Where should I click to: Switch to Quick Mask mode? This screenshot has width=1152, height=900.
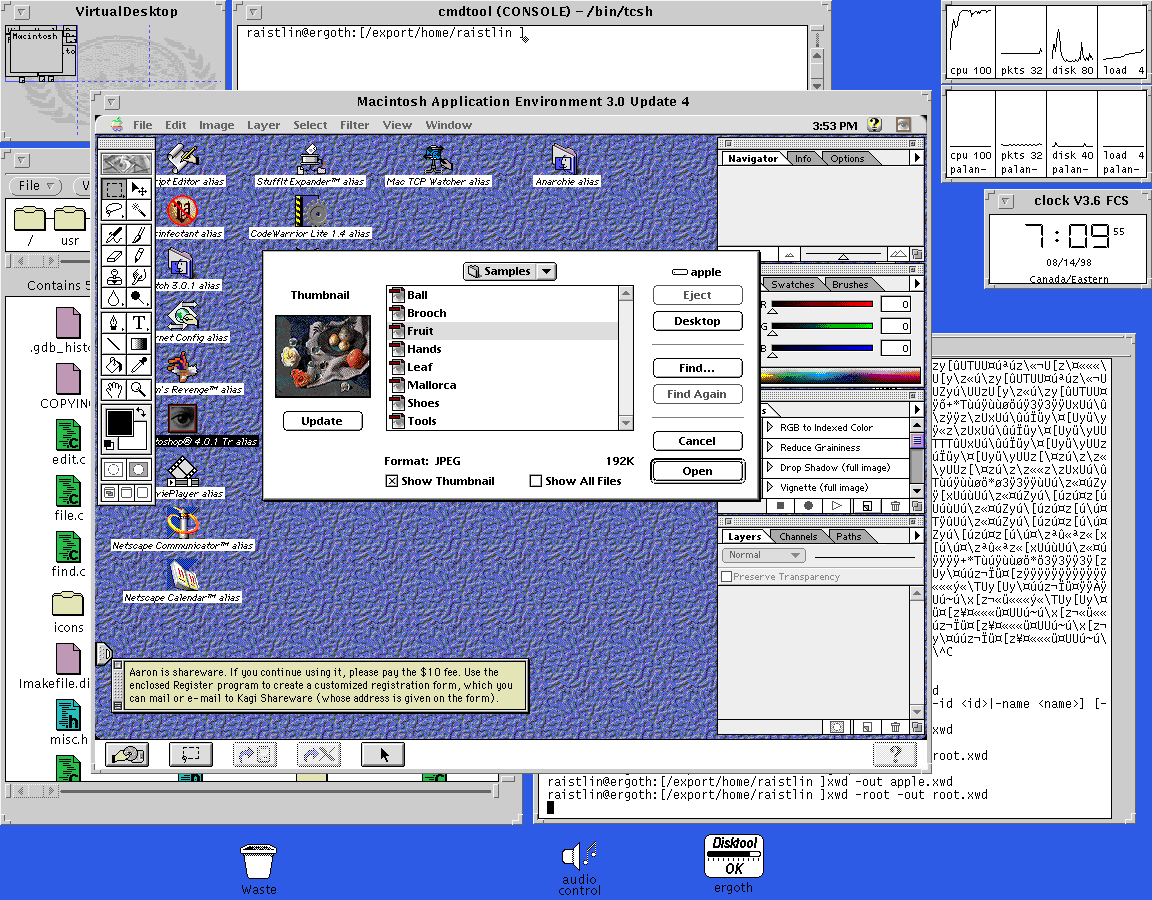click(x=139, y=469)
